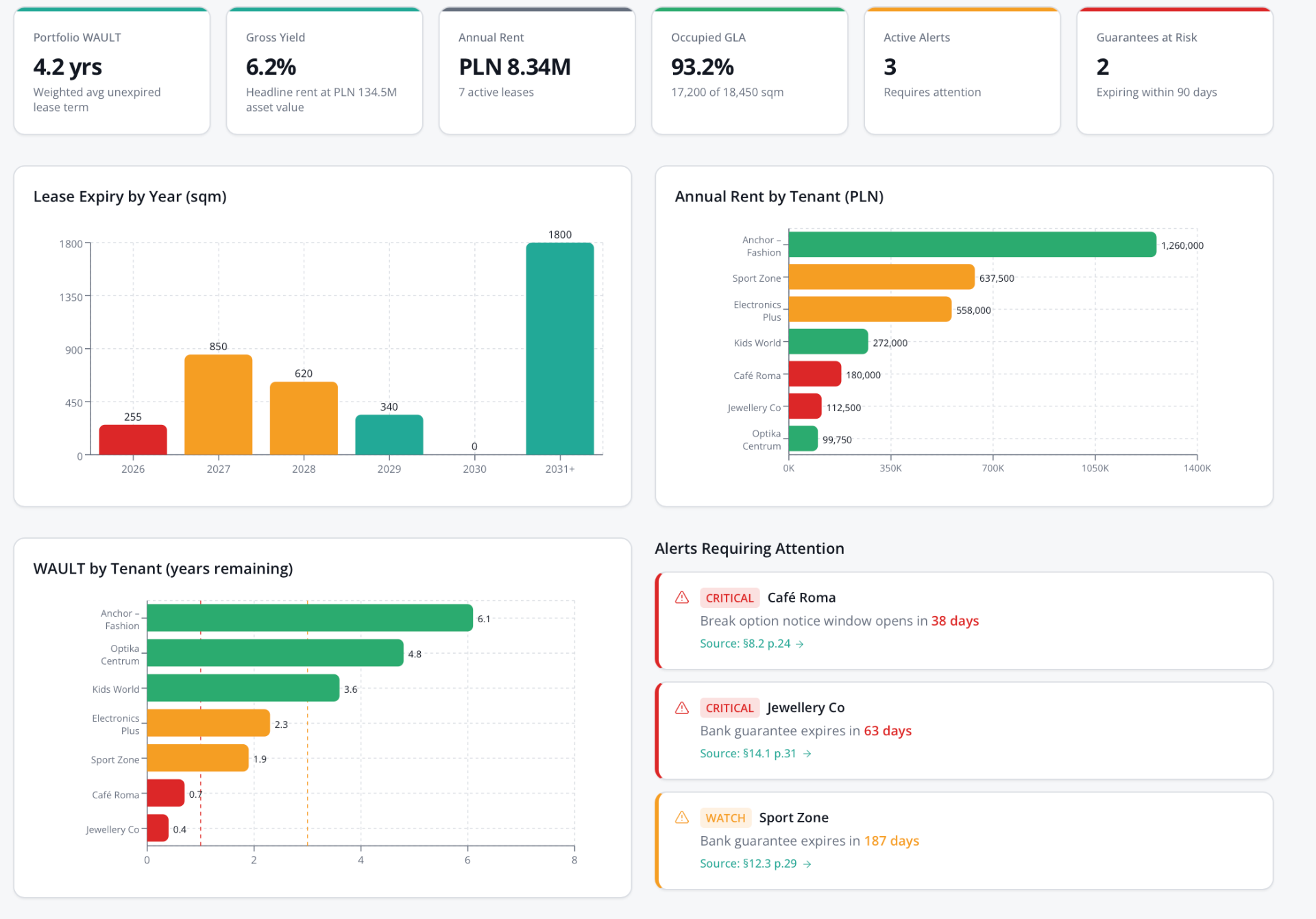This screenshot has width=1316, height=919.
Task: Click the '187 days' text in Sport Zone alert
Action: click(892, 841)
